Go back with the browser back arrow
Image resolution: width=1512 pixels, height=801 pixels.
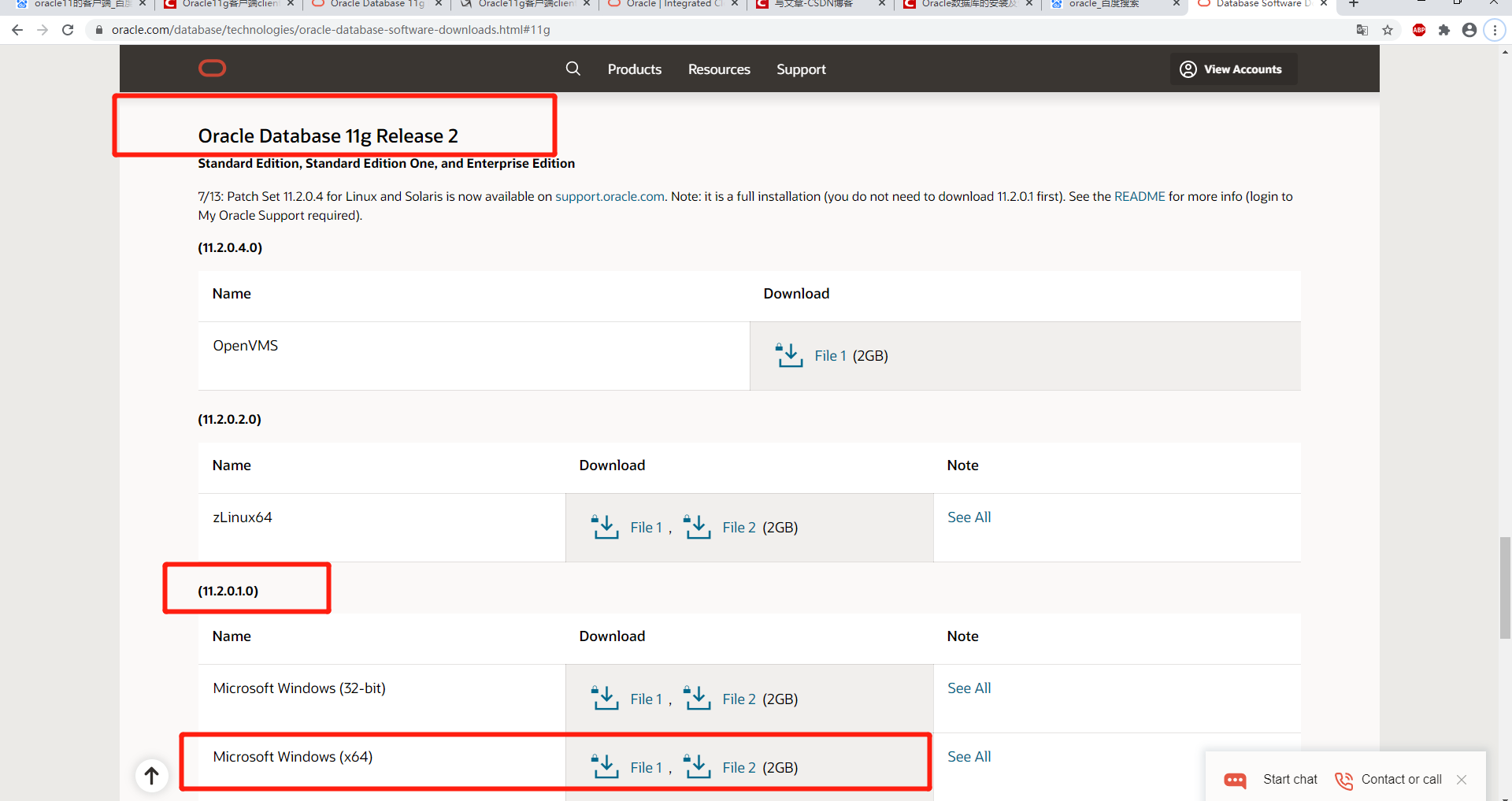pos(17,30)
